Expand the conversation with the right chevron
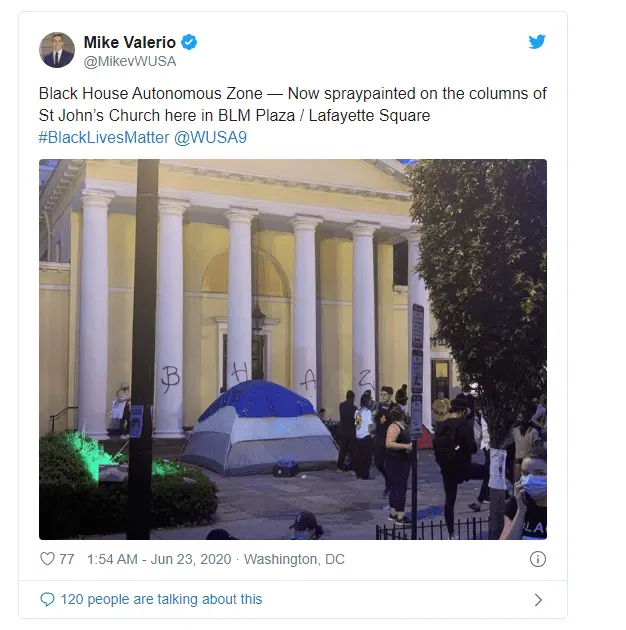Viewport: 626px width, 630px height. (x=538, y=600)
